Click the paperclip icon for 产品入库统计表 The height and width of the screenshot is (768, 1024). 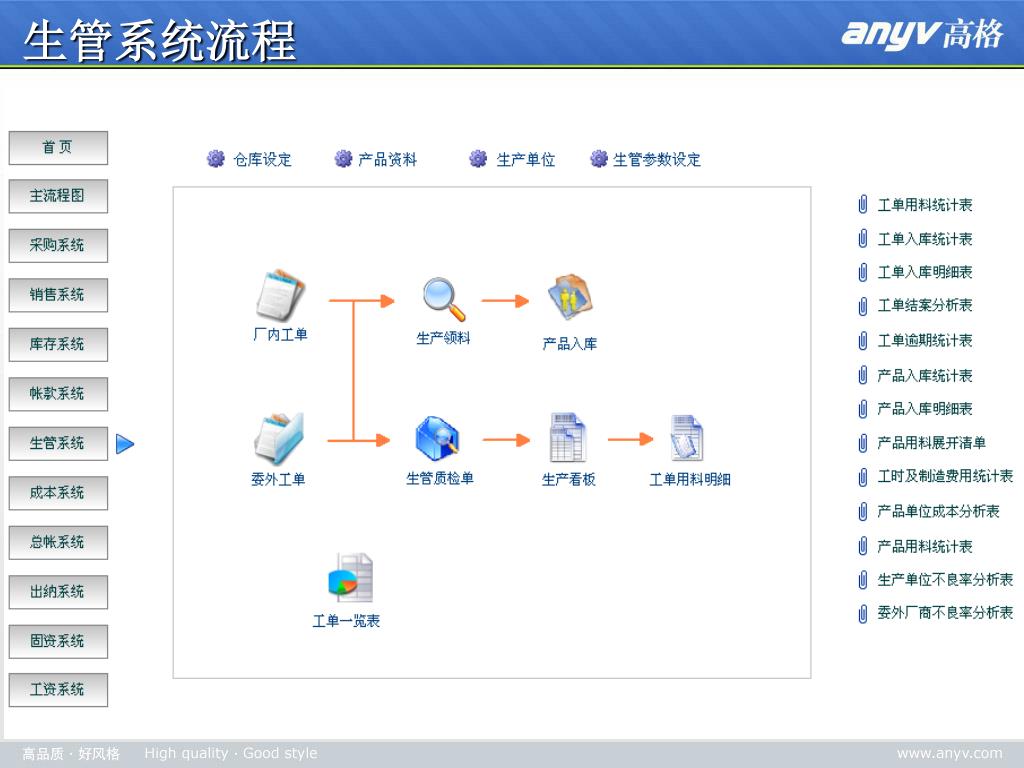point(863,376)
